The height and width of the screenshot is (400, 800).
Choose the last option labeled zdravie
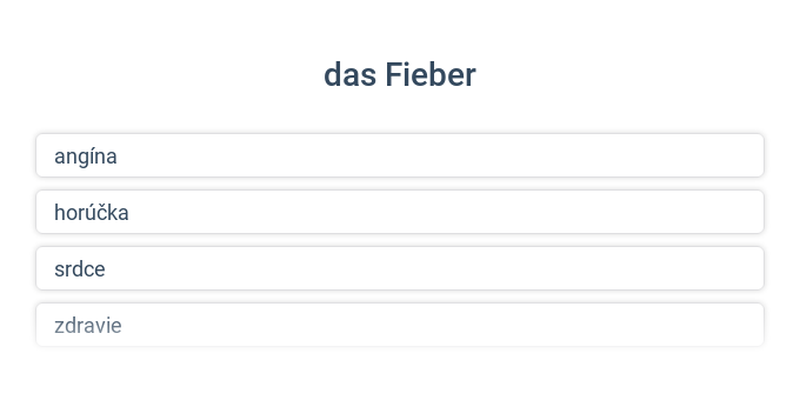pyautogui.click(x=400, y=324)
